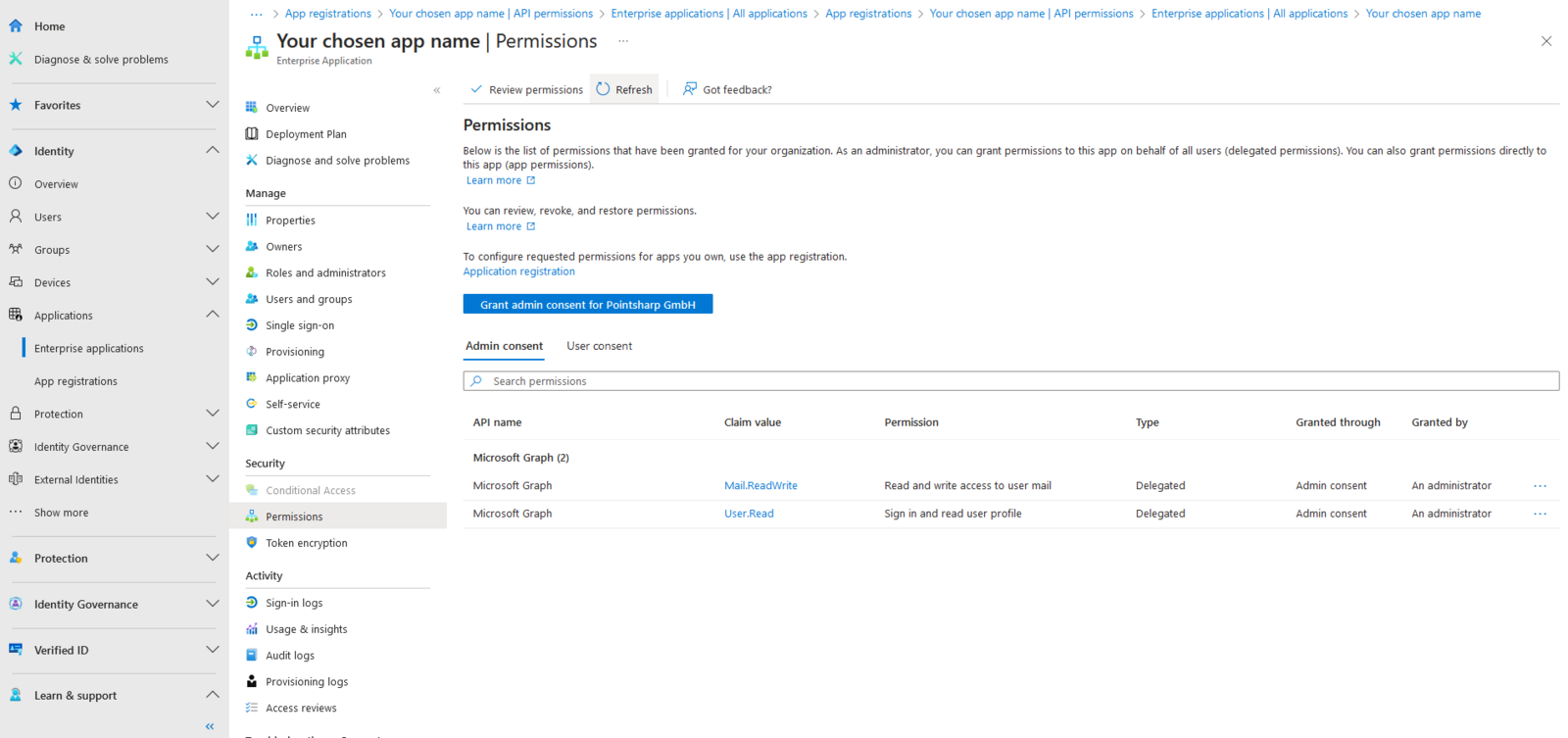This screenshot has height=738, width=1568.
Task: Click the Favorites star icon
Action: 16,105
